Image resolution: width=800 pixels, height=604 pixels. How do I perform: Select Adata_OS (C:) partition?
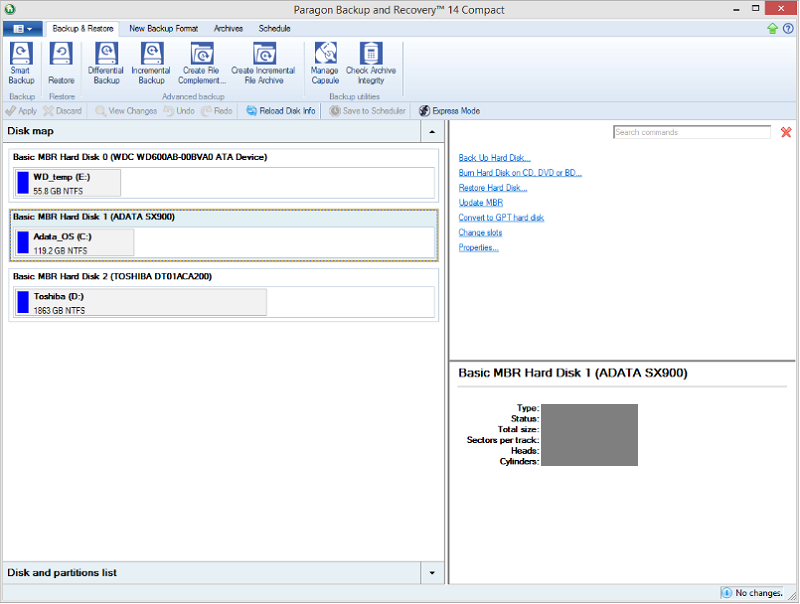click(x=74, y=243)
